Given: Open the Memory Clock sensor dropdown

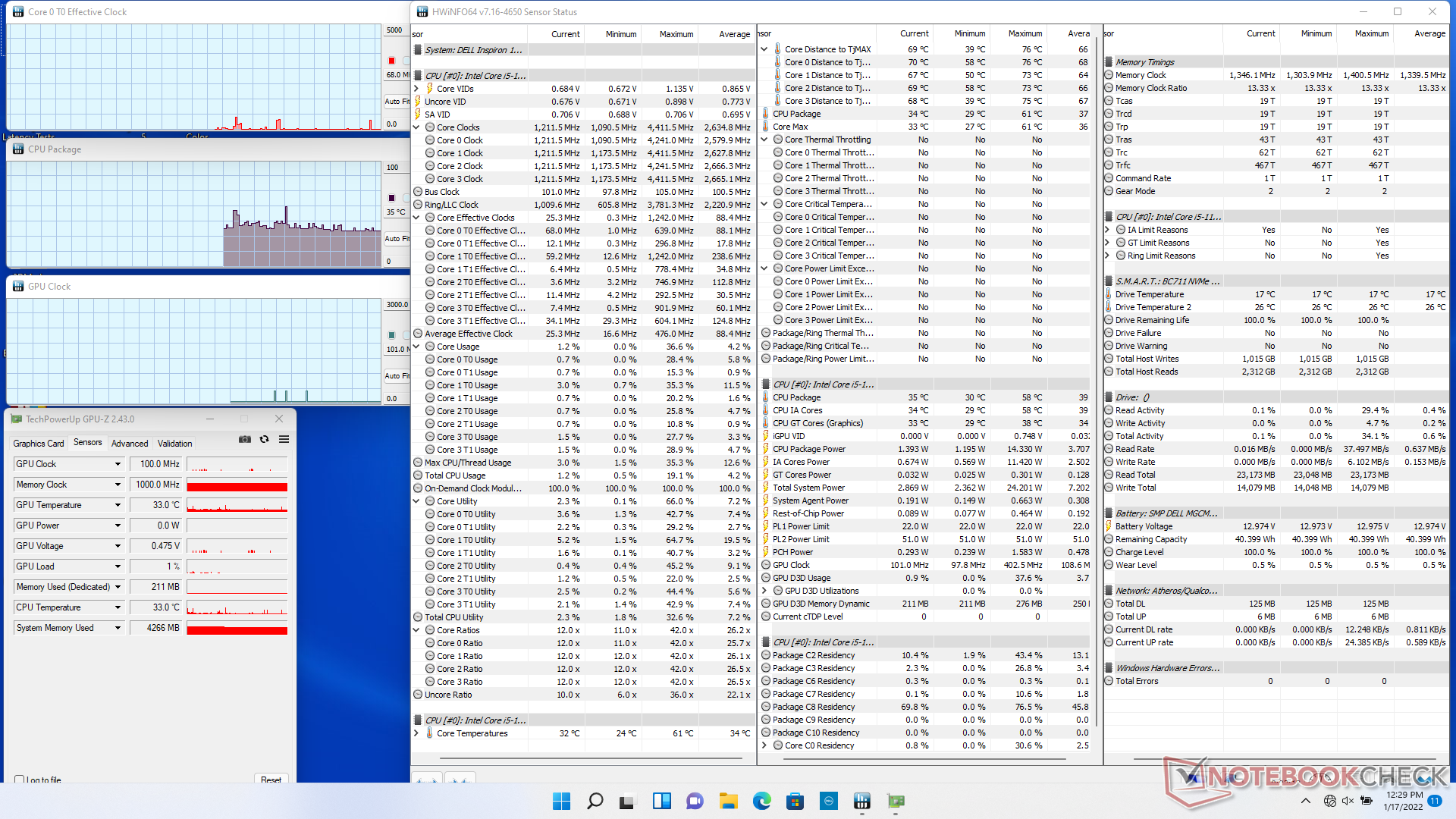Looking at the screenshot, I should click(x=118, y=485).
